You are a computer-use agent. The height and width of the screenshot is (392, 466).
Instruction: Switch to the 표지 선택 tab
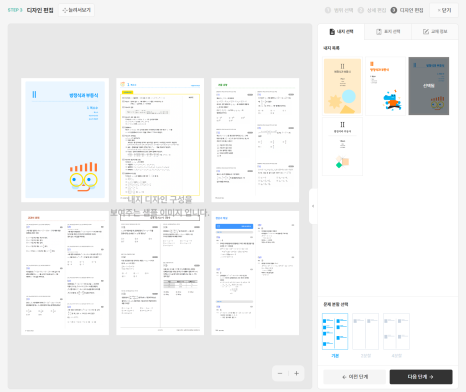point(388,32)
